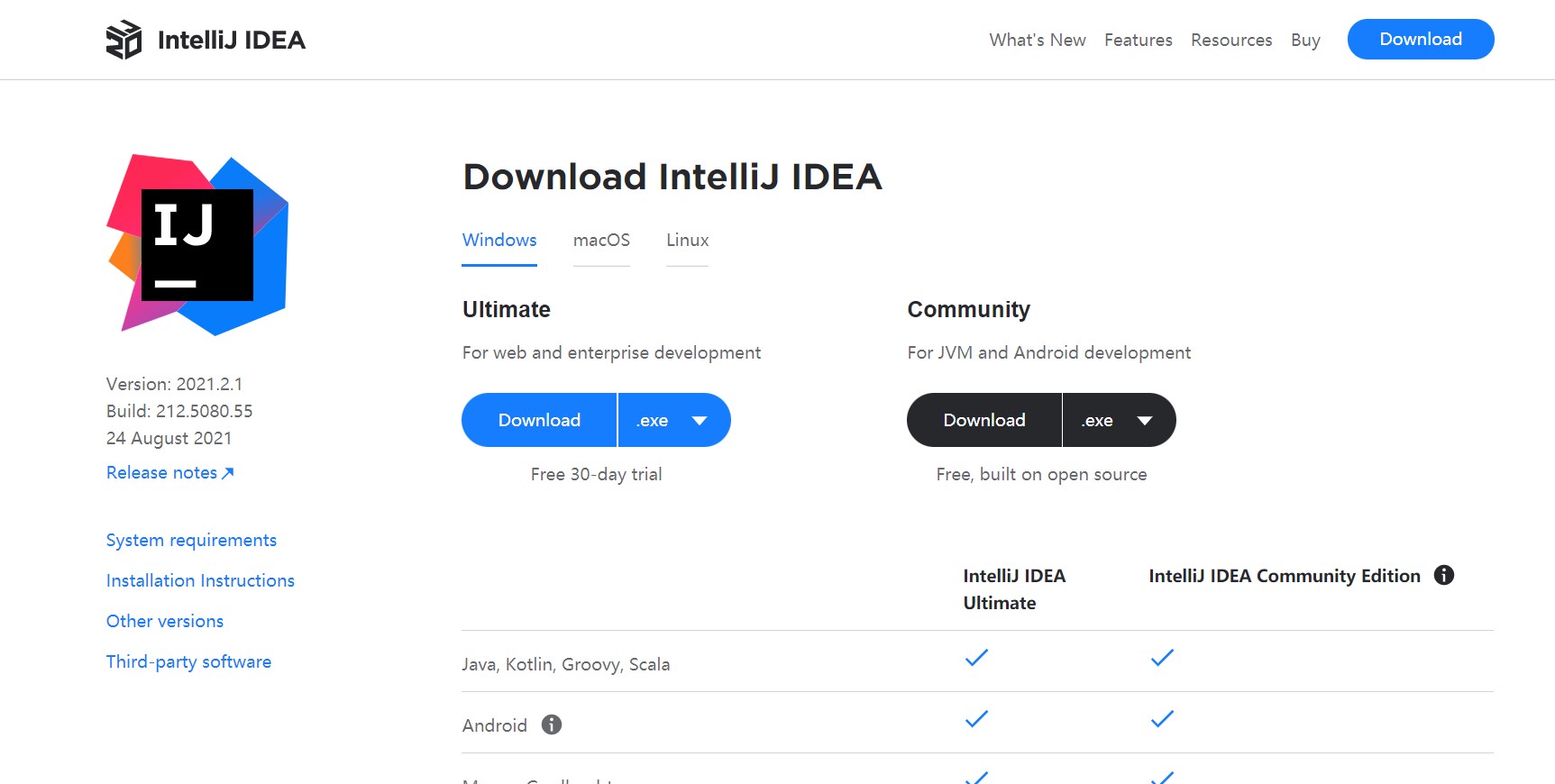Open the What's New menu item
The height and width of the screenshot is (784, 1555).
point(1037,40)
